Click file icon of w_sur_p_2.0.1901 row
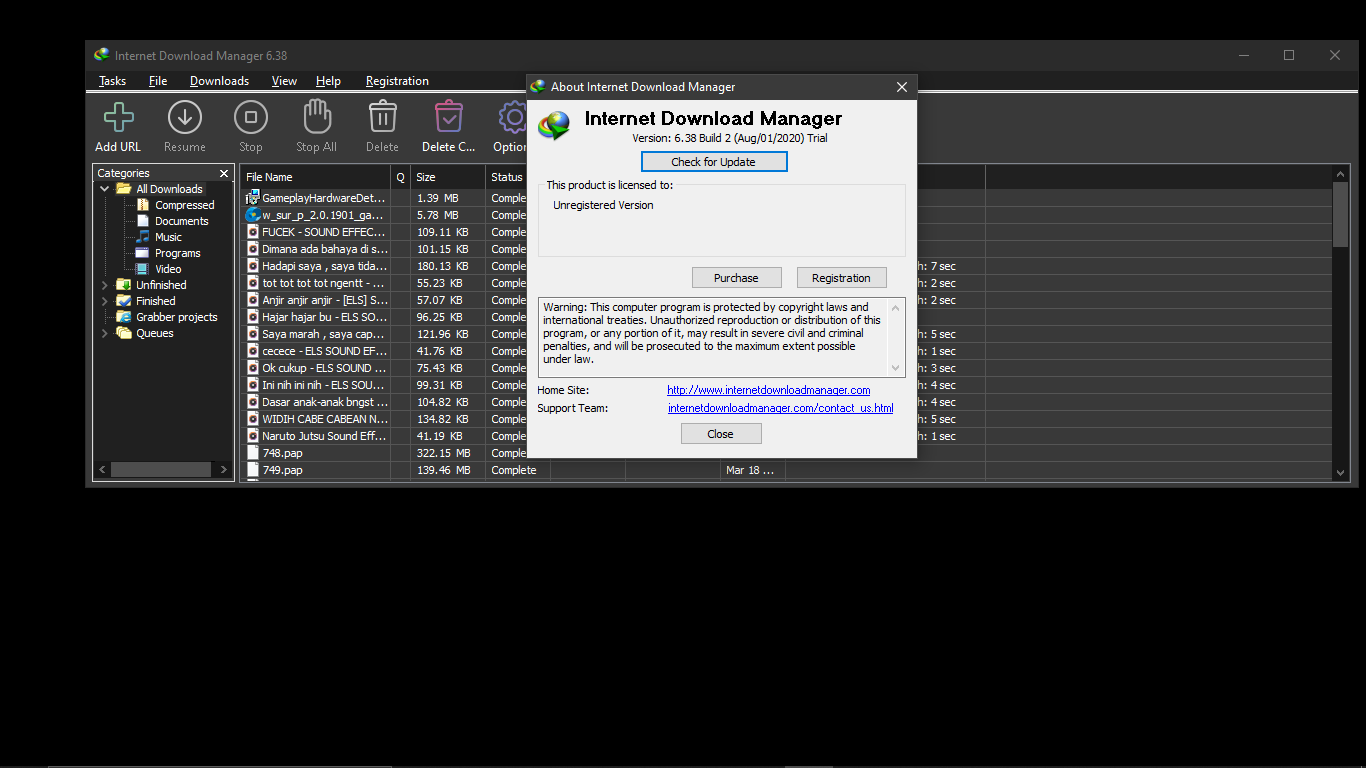Viewport: 1366px width, 768px height. tap(253, 214)
